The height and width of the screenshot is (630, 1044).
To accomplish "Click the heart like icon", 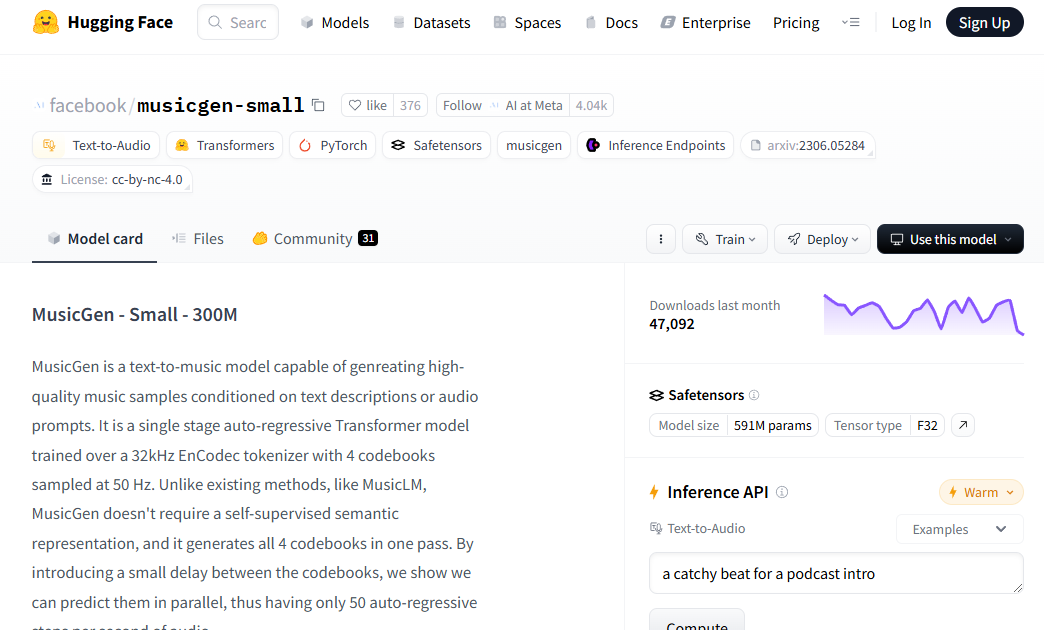I will coord(355,105).
